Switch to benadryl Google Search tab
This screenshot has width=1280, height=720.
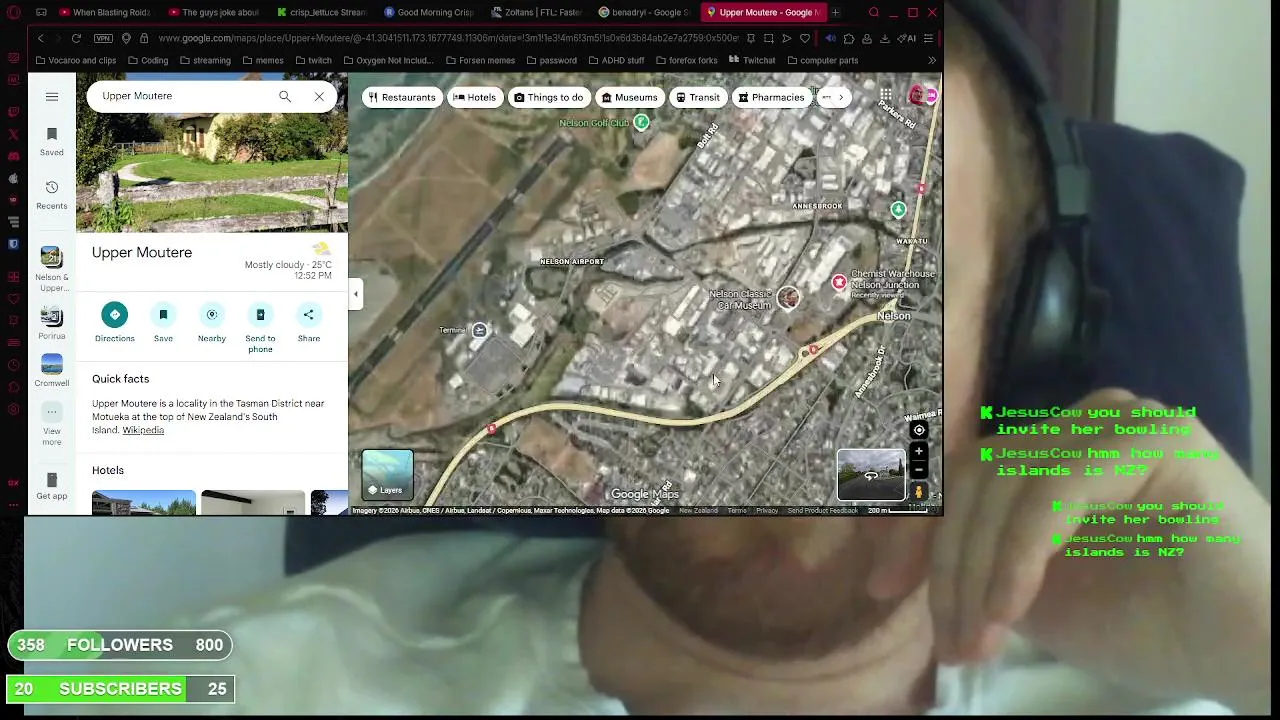pos(645,12)
